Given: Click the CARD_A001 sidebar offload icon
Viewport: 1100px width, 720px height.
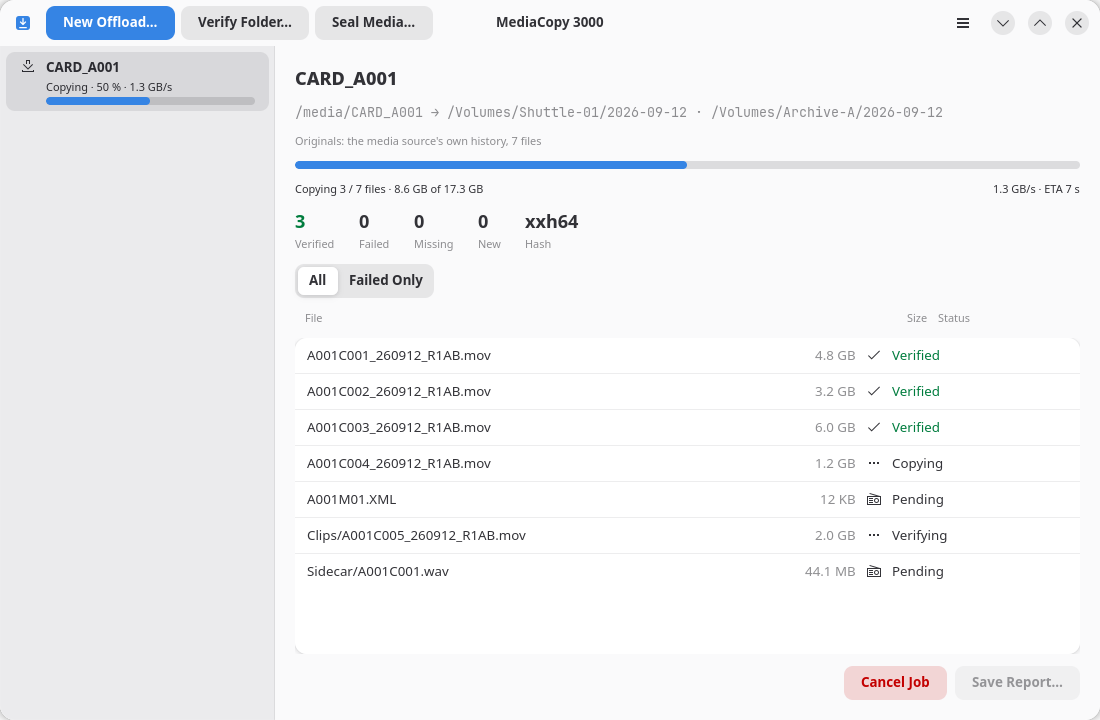Looking at the screenshot, I should click(x=28, y=67).
